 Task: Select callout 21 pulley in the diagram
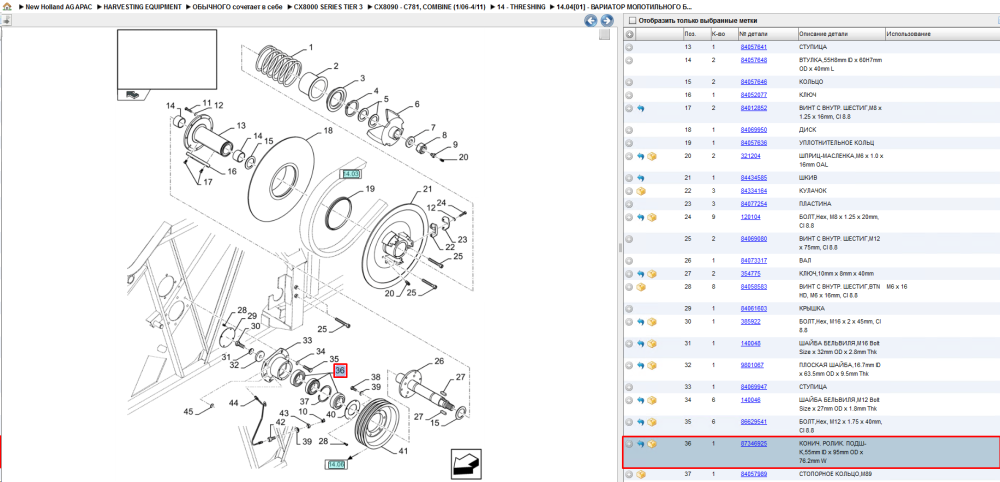pos(427,189)
